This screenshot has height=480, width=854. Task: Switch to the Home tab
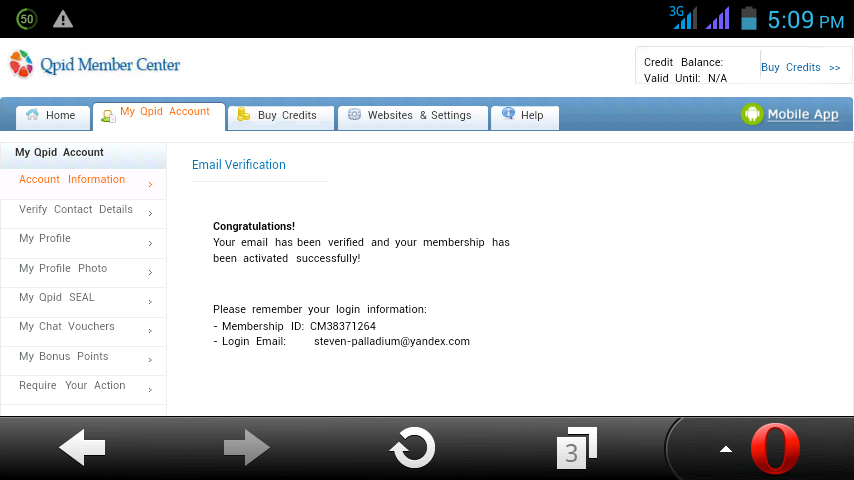tap(53, 117)
